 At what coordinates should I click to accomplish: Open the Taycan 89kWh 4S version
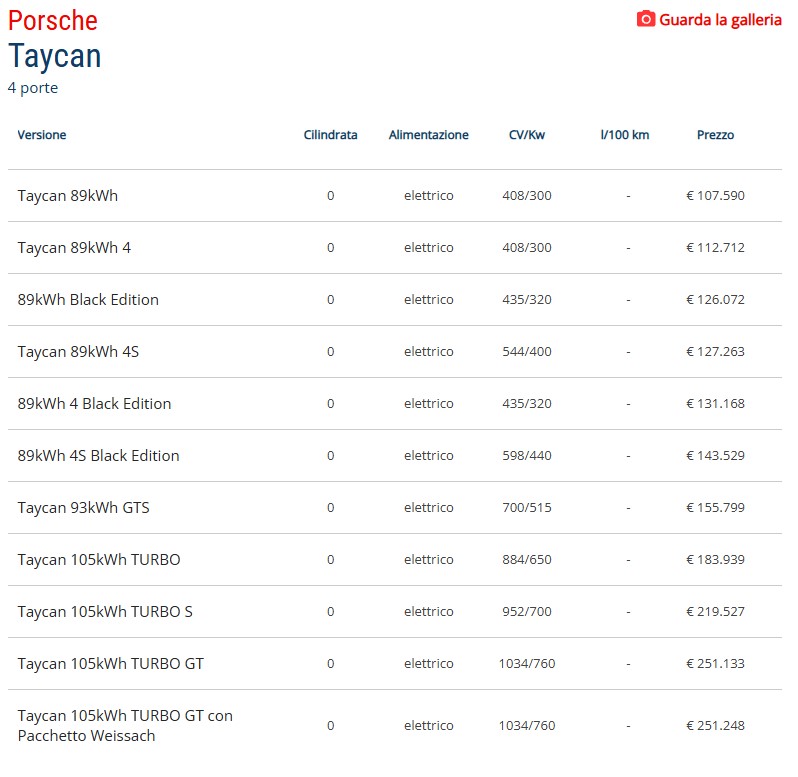78,352
